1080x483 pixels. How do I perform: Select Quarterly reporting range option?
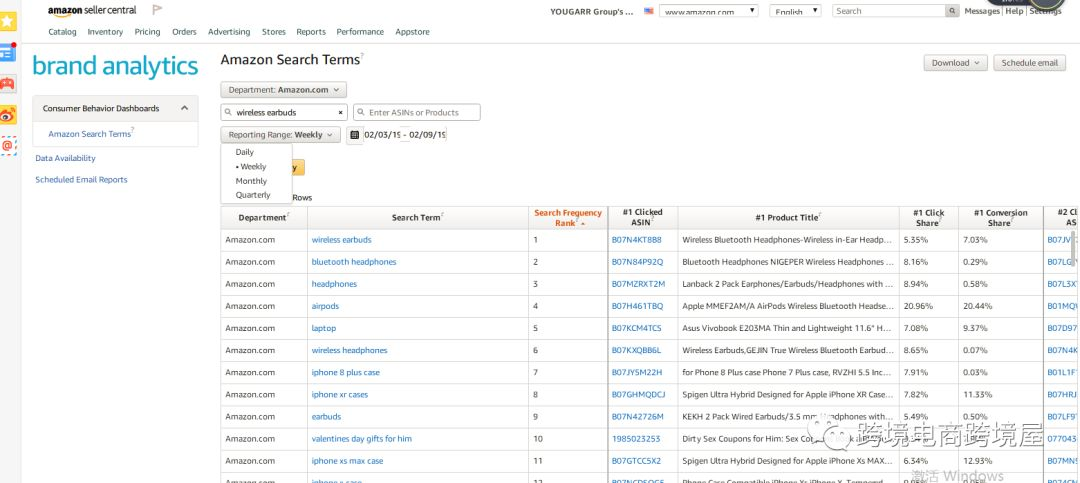pyautogui.click(x=253, y=195)
